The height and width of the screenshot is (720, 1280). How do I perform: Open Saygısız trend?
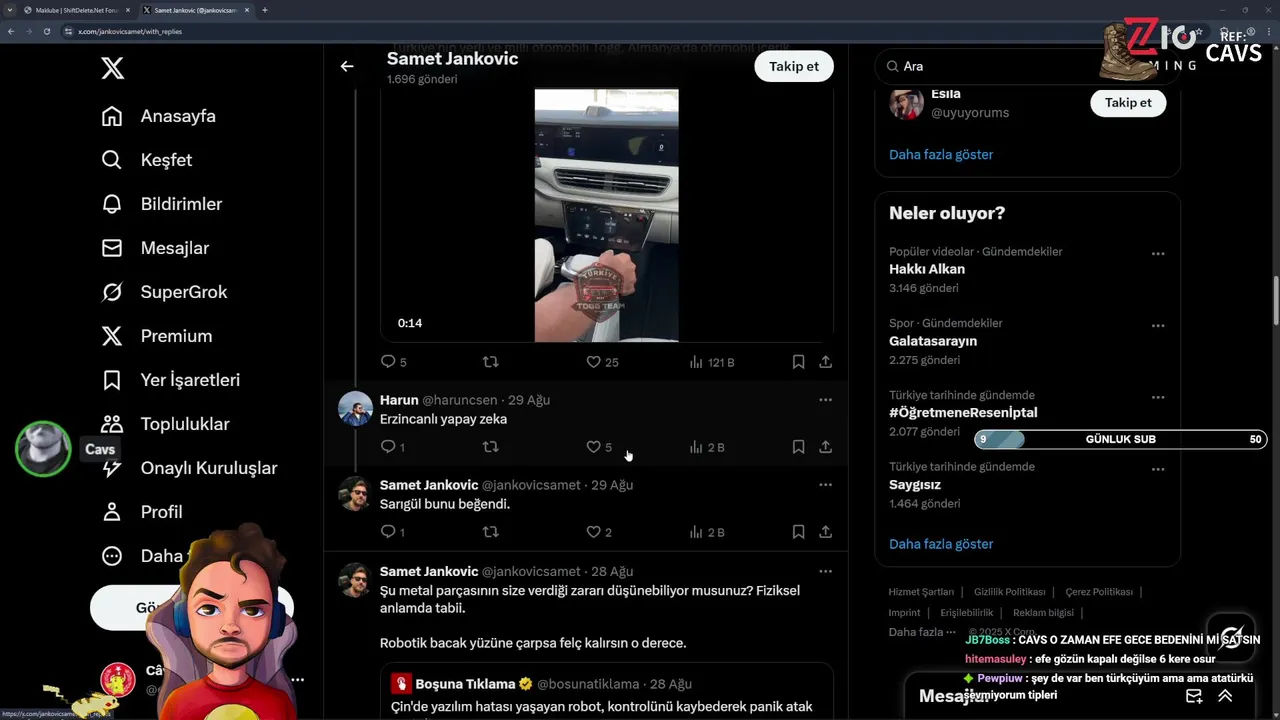click(x=915, y=485)
